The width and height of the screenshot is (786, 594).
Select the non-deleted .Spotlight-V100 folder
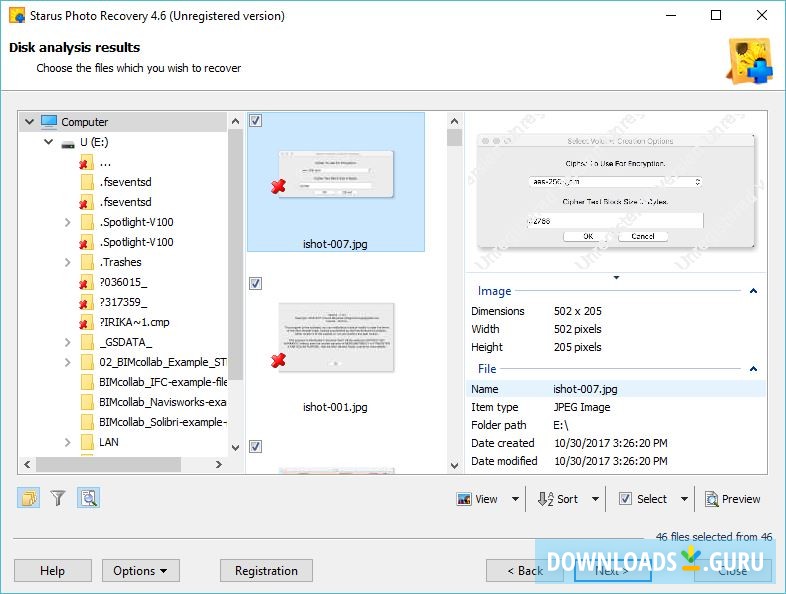[136, 222]
